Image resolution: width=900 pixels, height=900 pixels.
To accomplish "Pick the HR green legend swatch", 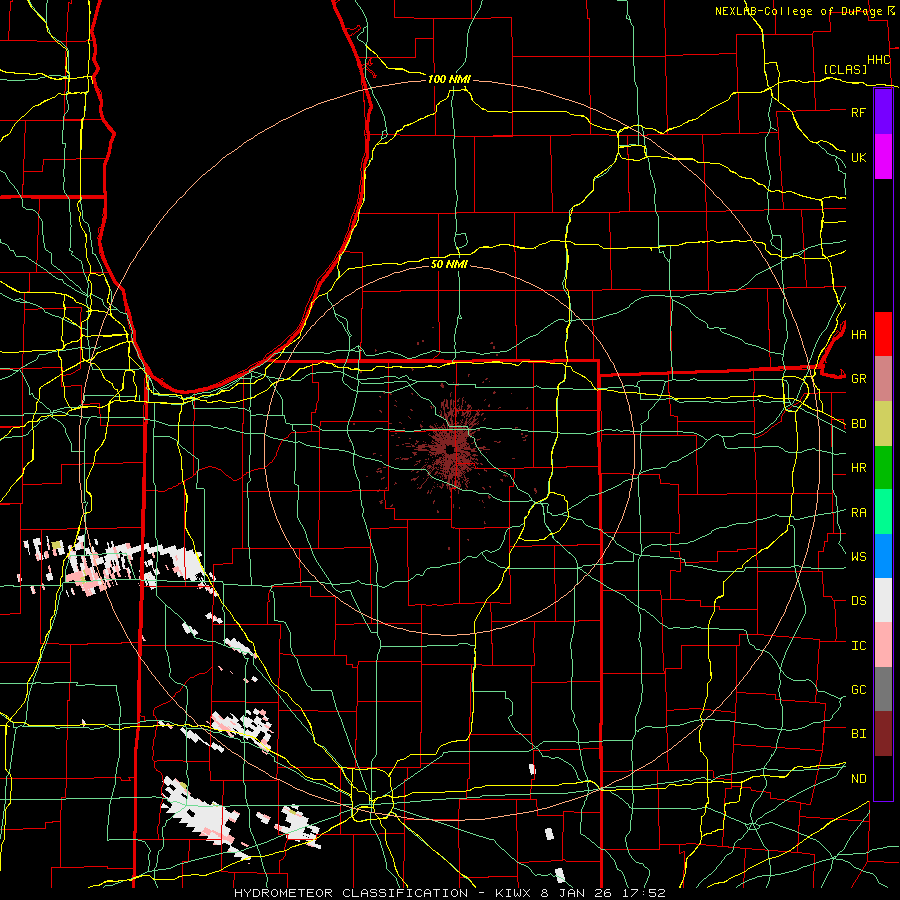I will 883,468.
